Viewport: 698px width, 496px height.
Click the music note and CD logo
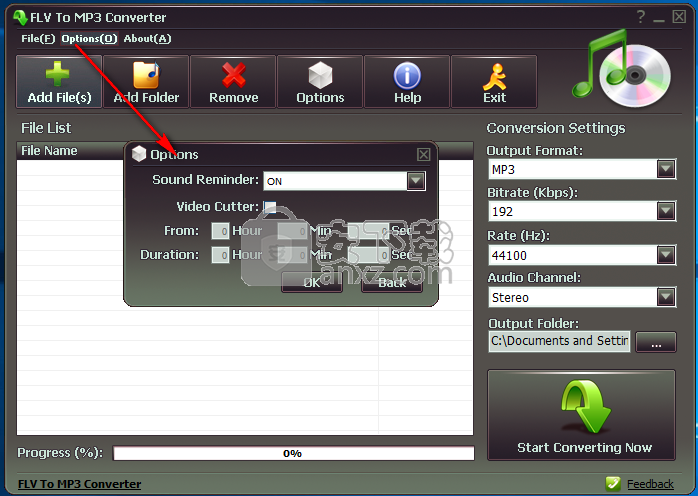(x=621, y=69)
